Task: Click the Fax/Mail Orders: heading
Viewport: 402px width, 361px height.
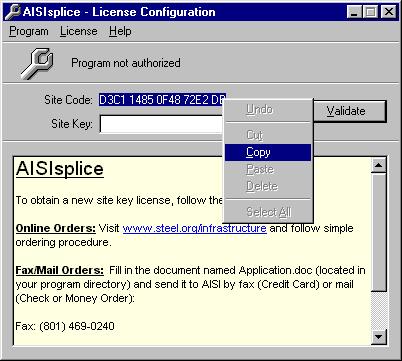Action: [60, 270]
